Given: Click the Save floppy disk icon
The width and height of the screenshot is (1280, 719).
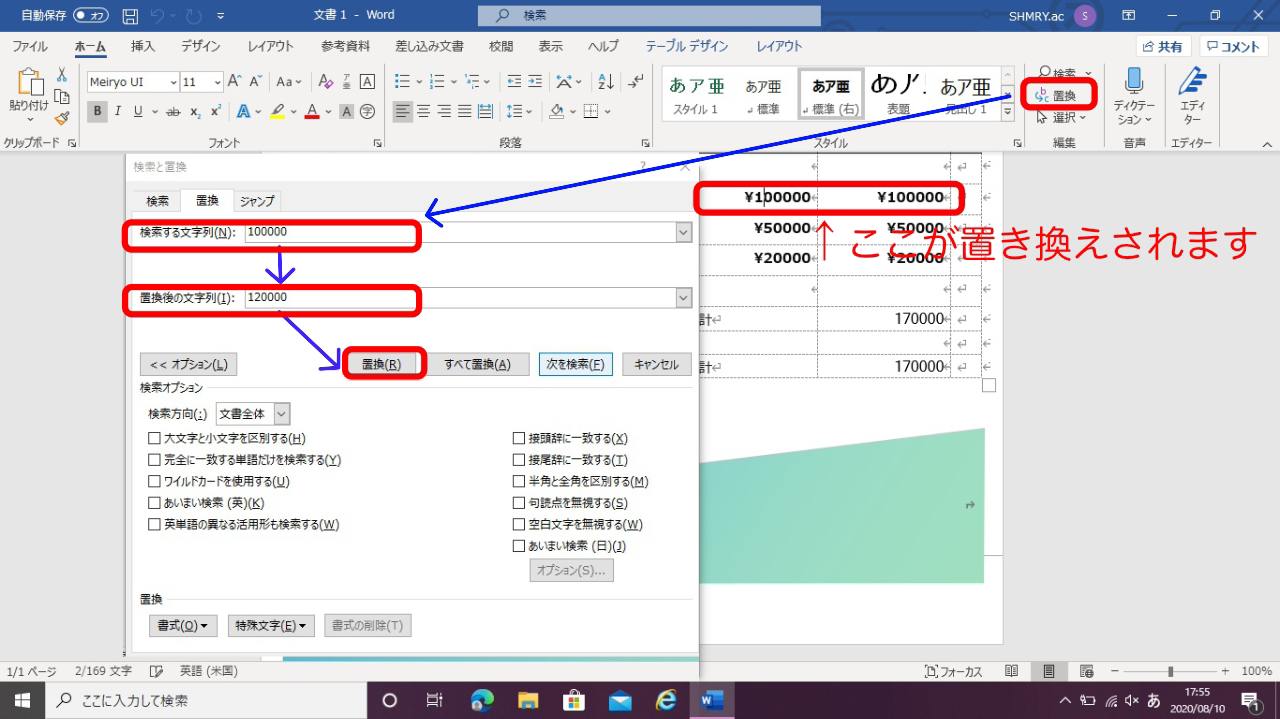Looking at the screenshot, I should pyautogui.click(x=130, y=16).
